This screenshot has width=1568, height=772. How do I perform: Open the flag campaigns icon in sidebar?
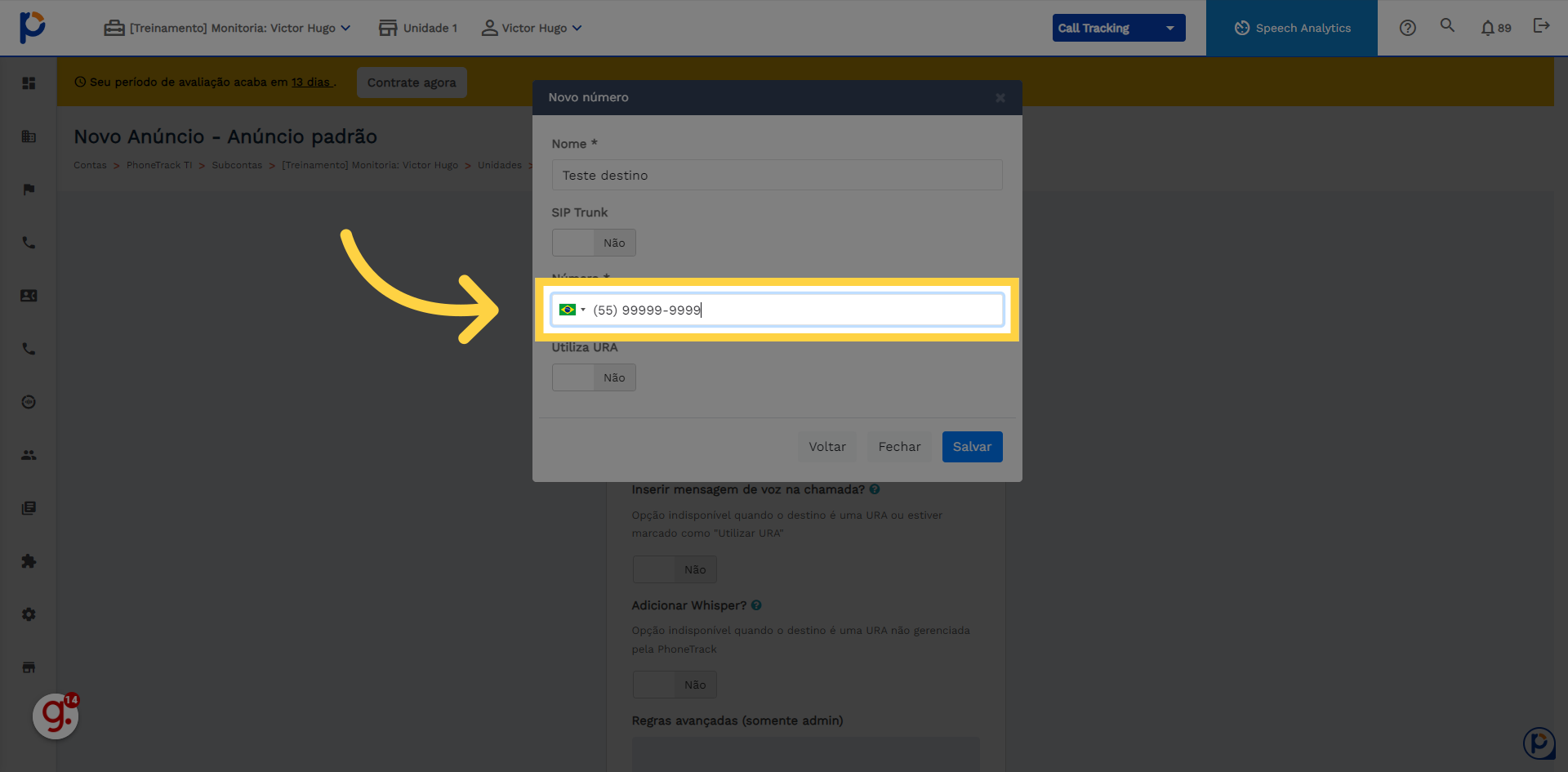click(29, 190)
